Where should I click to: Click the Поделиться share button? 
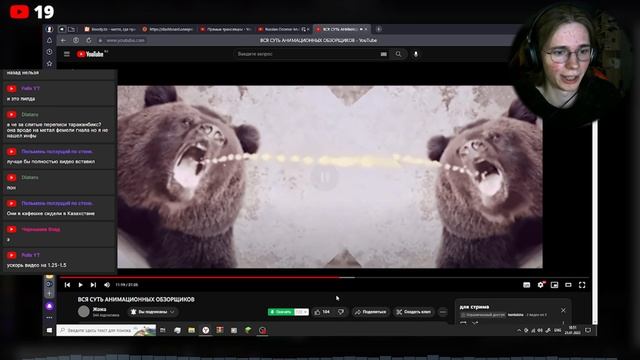[370, 312]
